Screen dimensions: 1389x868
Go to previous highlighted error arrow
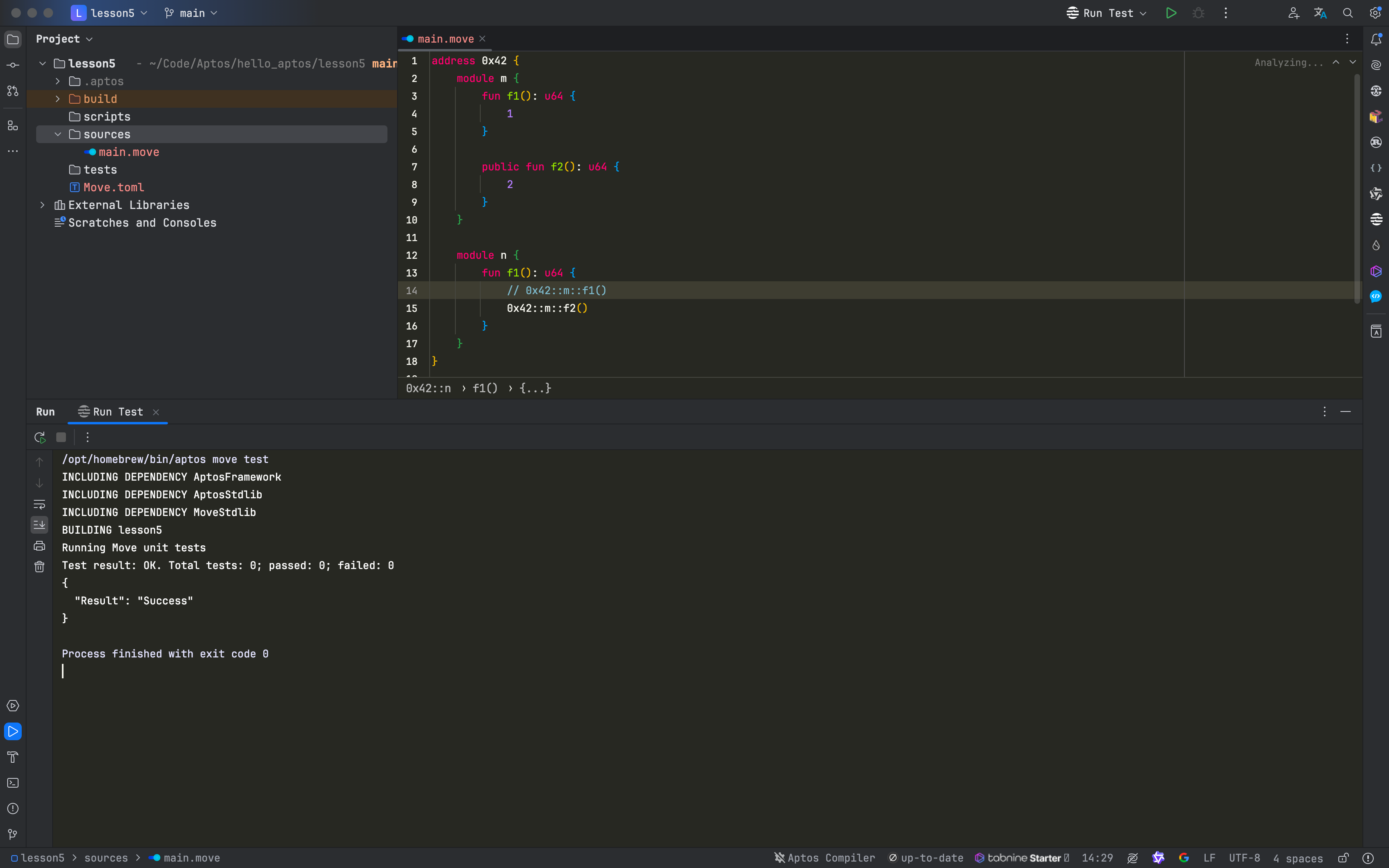pos(1336,62)
